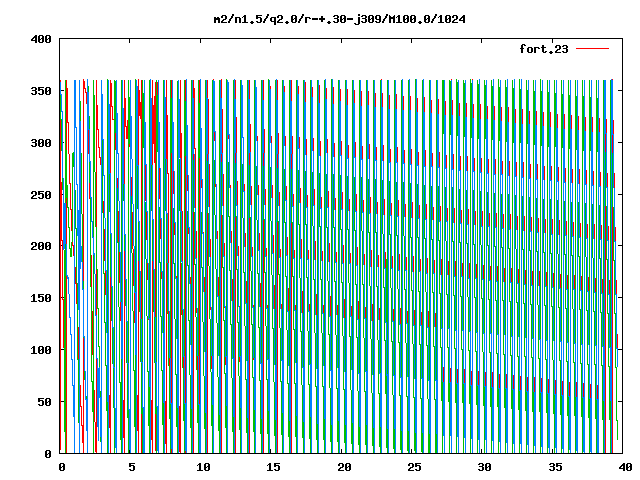
Task: Click the y-axis label 0
Action: point(48,453)
